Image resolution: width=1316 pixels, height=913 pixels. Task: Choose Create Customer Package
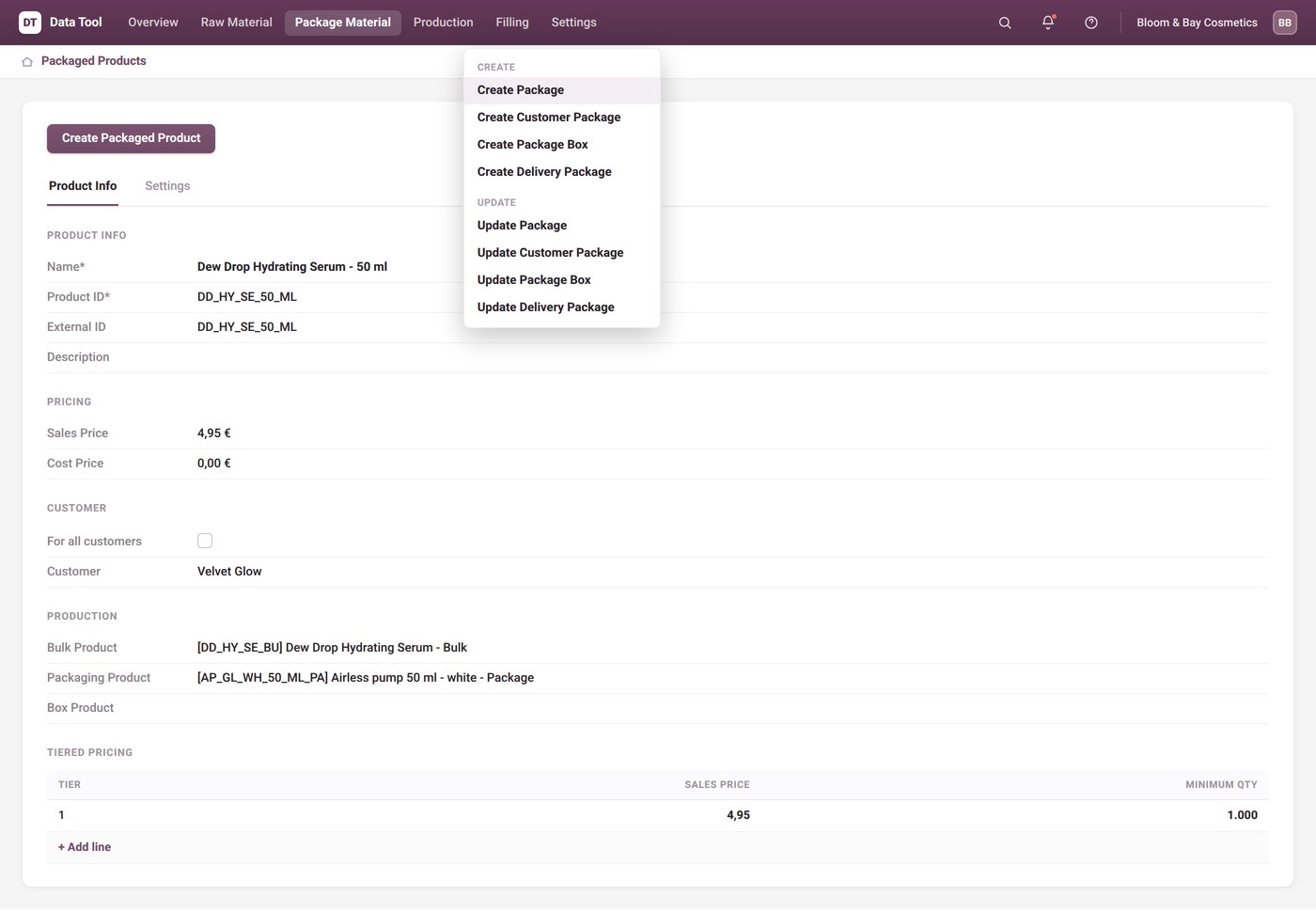(562, 118)
